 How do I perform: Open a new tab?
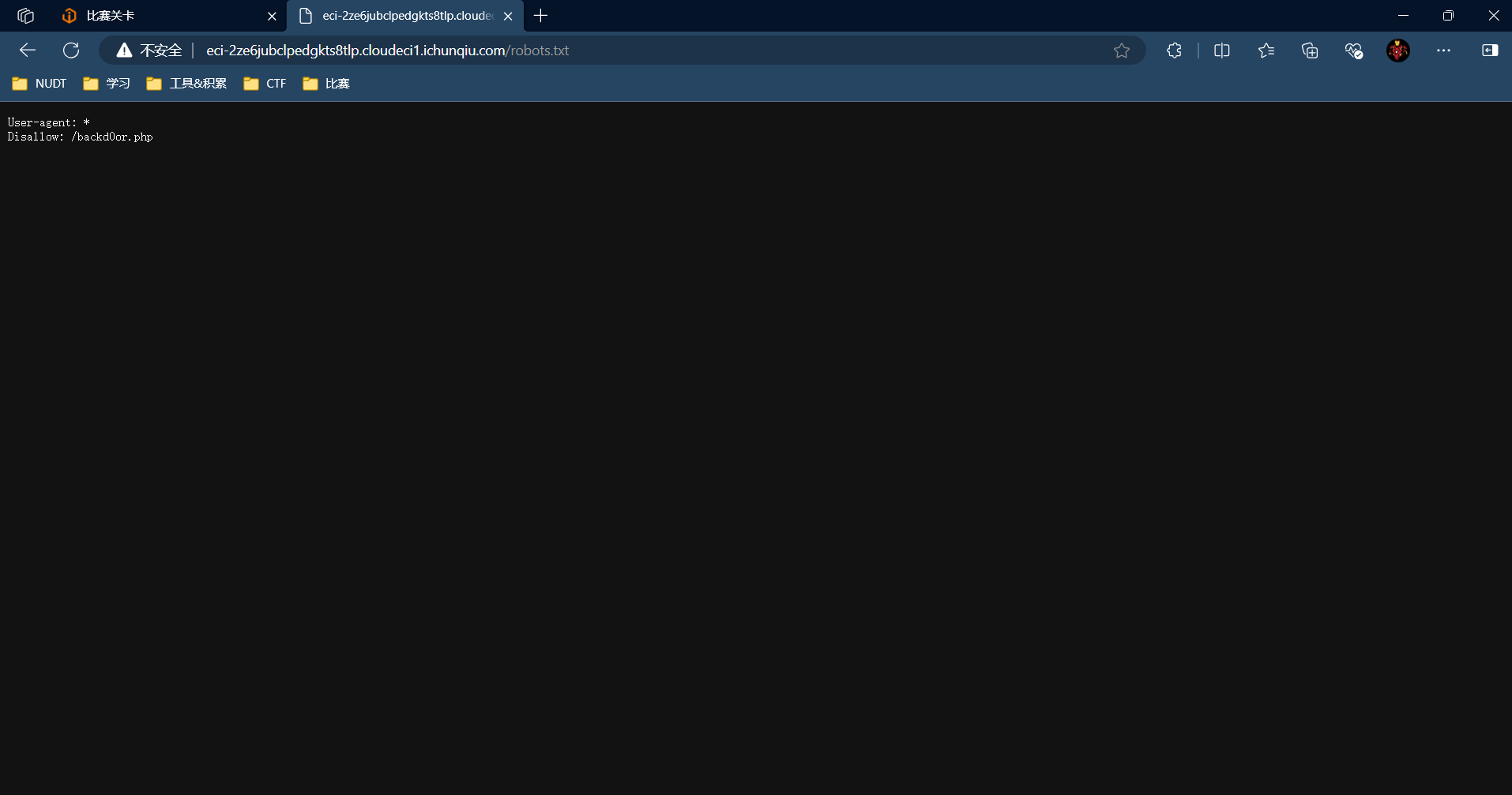(x=540, y=16)
